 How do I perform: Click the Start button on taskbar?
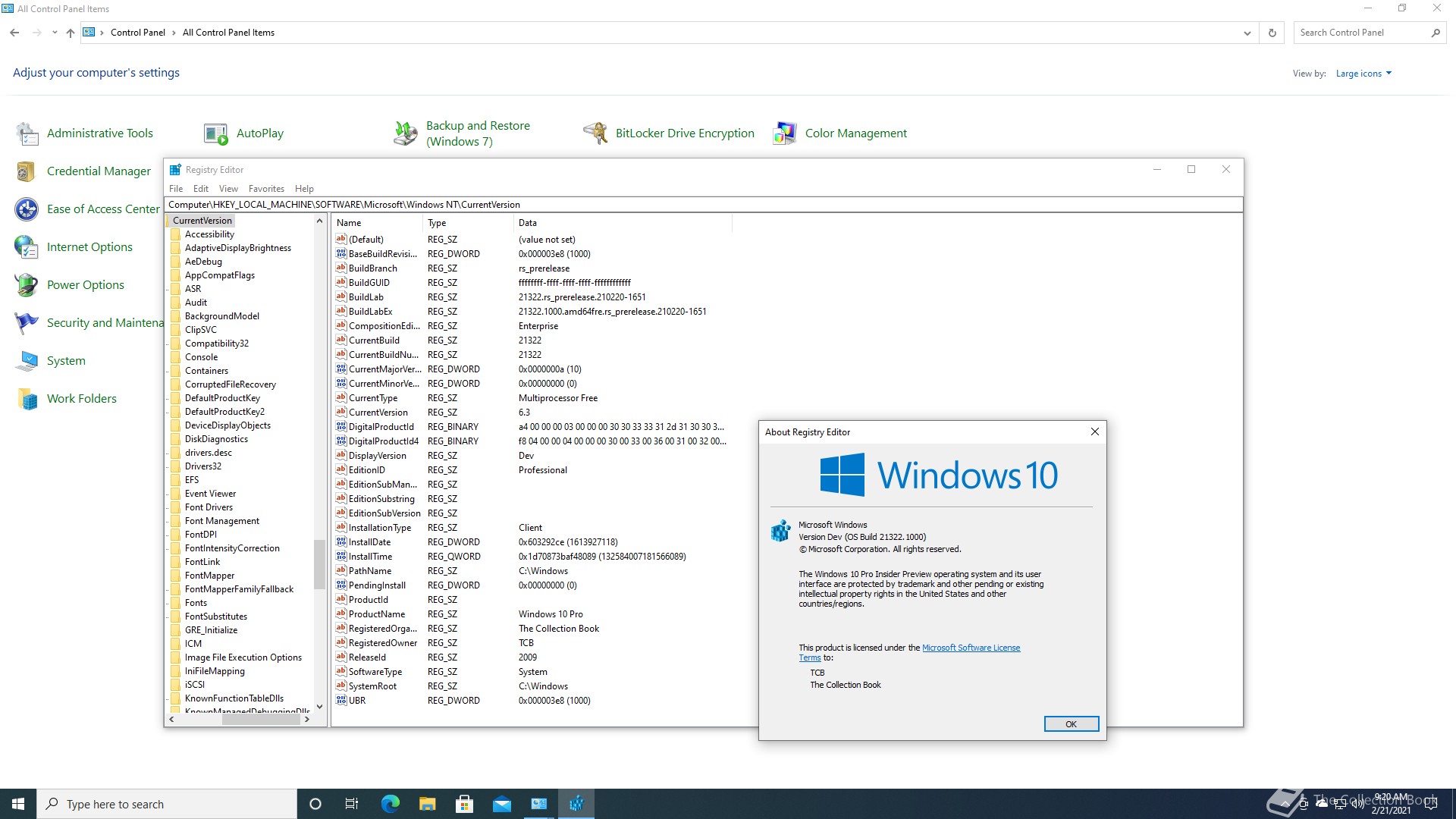coord(18,804)
